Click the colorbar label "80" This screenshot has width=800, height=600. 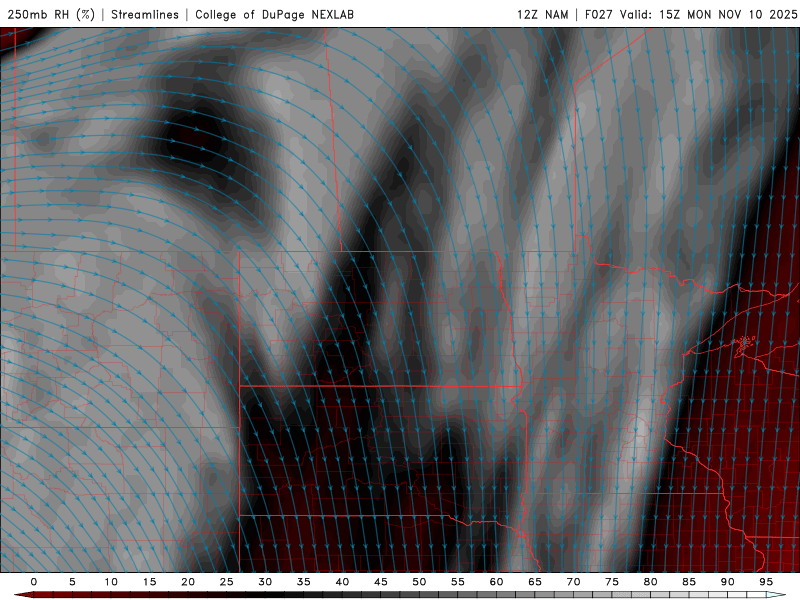[x=650, y=582]
